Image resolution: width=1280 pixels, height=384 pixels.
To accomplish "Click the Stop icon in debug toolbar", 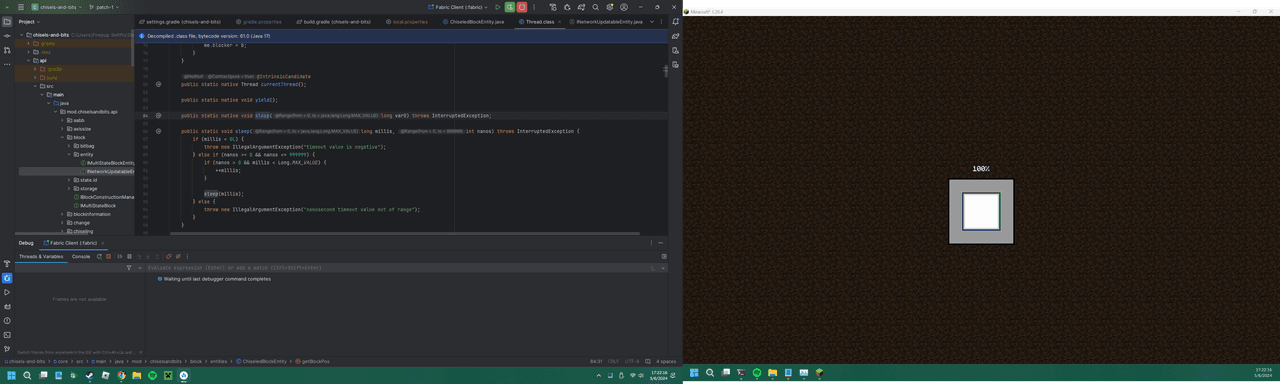I will point(108,256).
